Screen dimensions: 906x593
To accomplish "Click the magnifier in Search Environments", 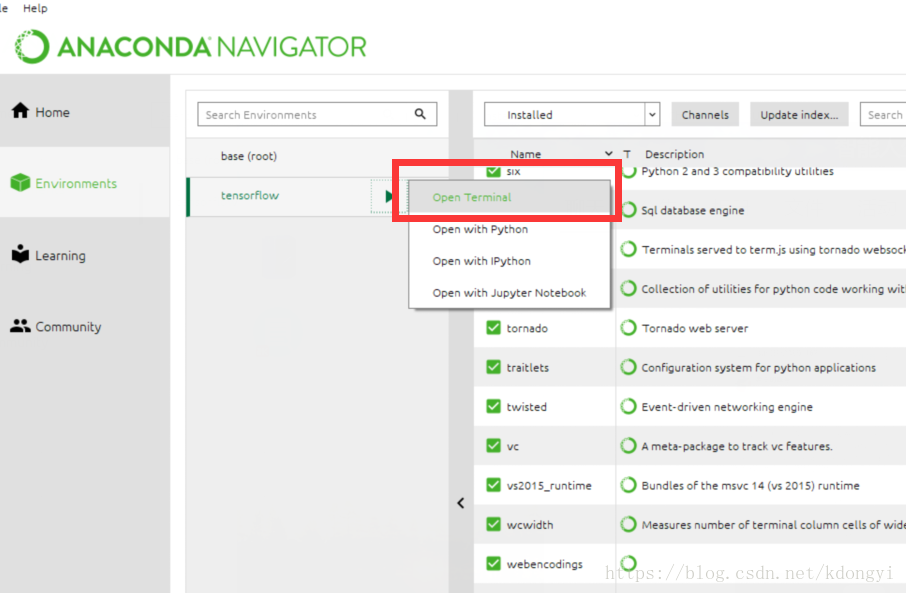I will click(420, 114).
